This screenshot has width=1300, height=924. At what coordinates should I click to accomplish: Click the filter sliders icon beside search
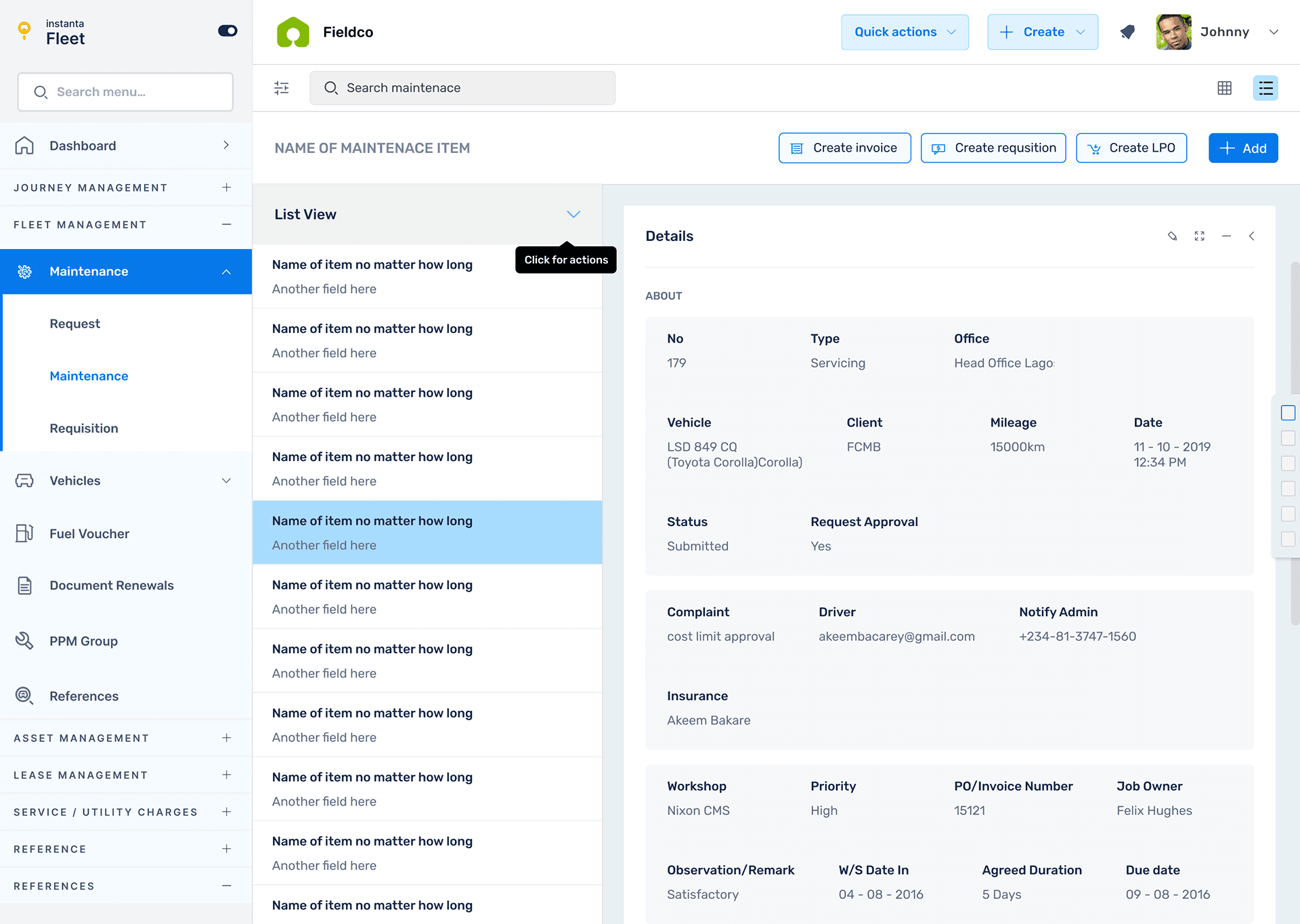click(282, 88)
